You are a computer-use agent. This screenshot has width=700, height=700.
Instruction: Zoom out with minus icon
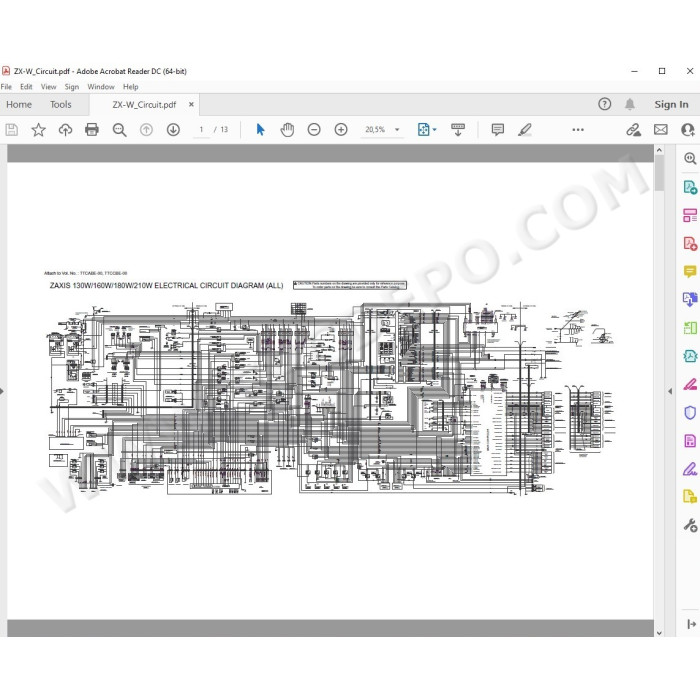click(314, 130)
